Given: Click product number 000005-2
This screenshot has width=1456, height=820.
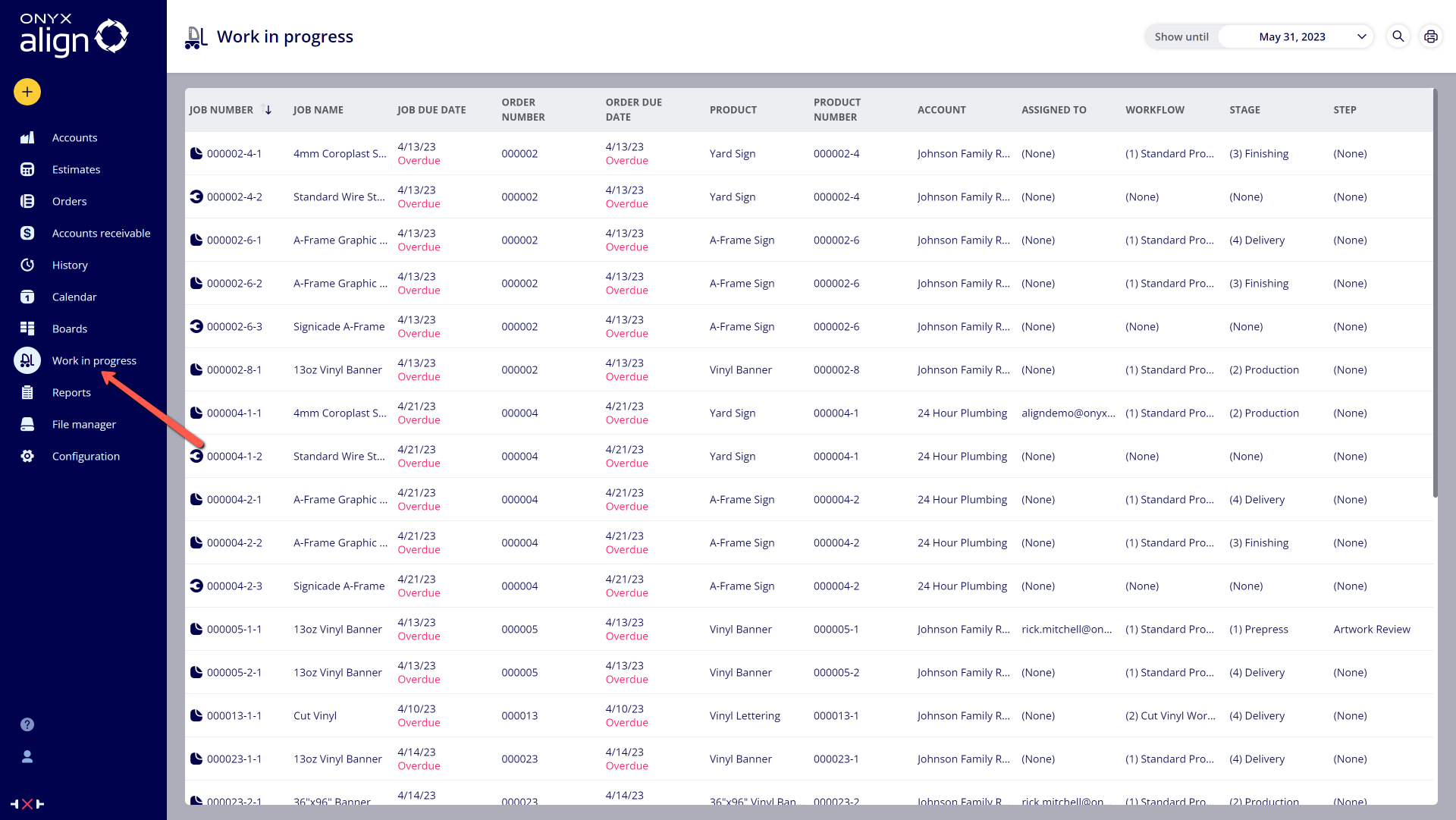Looking at the screenshot, I should [x=836, y=672].
